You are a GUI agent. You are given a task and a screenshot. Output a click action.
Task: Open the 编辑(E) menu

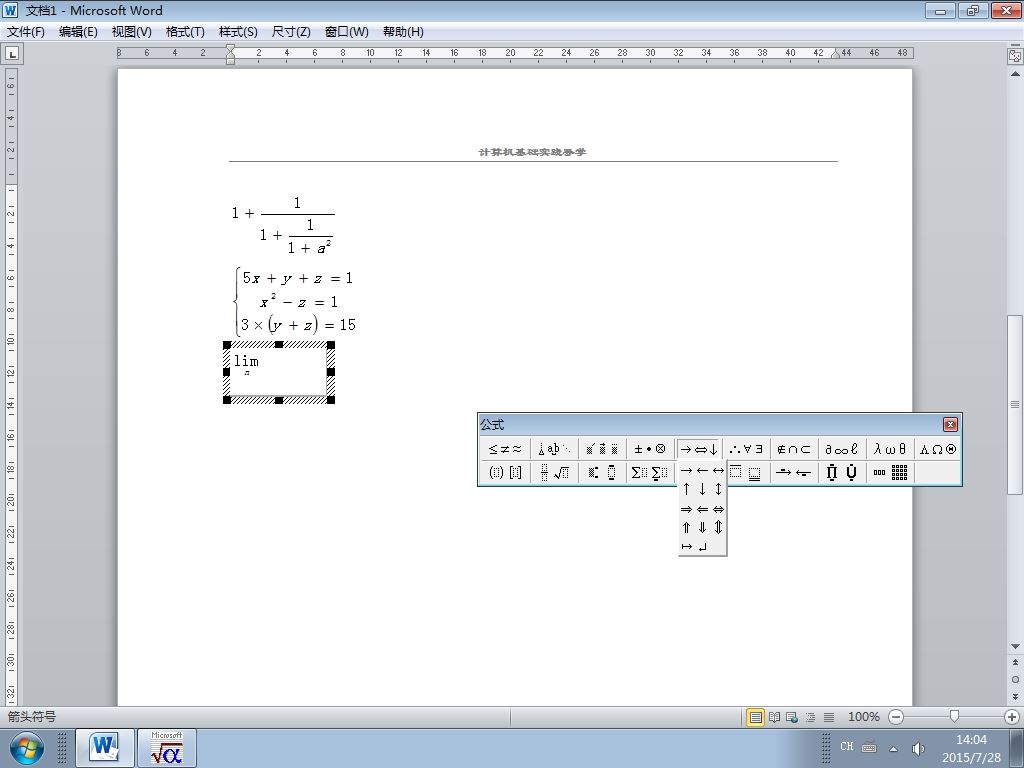pyautogui.click(x=78, y=32)
